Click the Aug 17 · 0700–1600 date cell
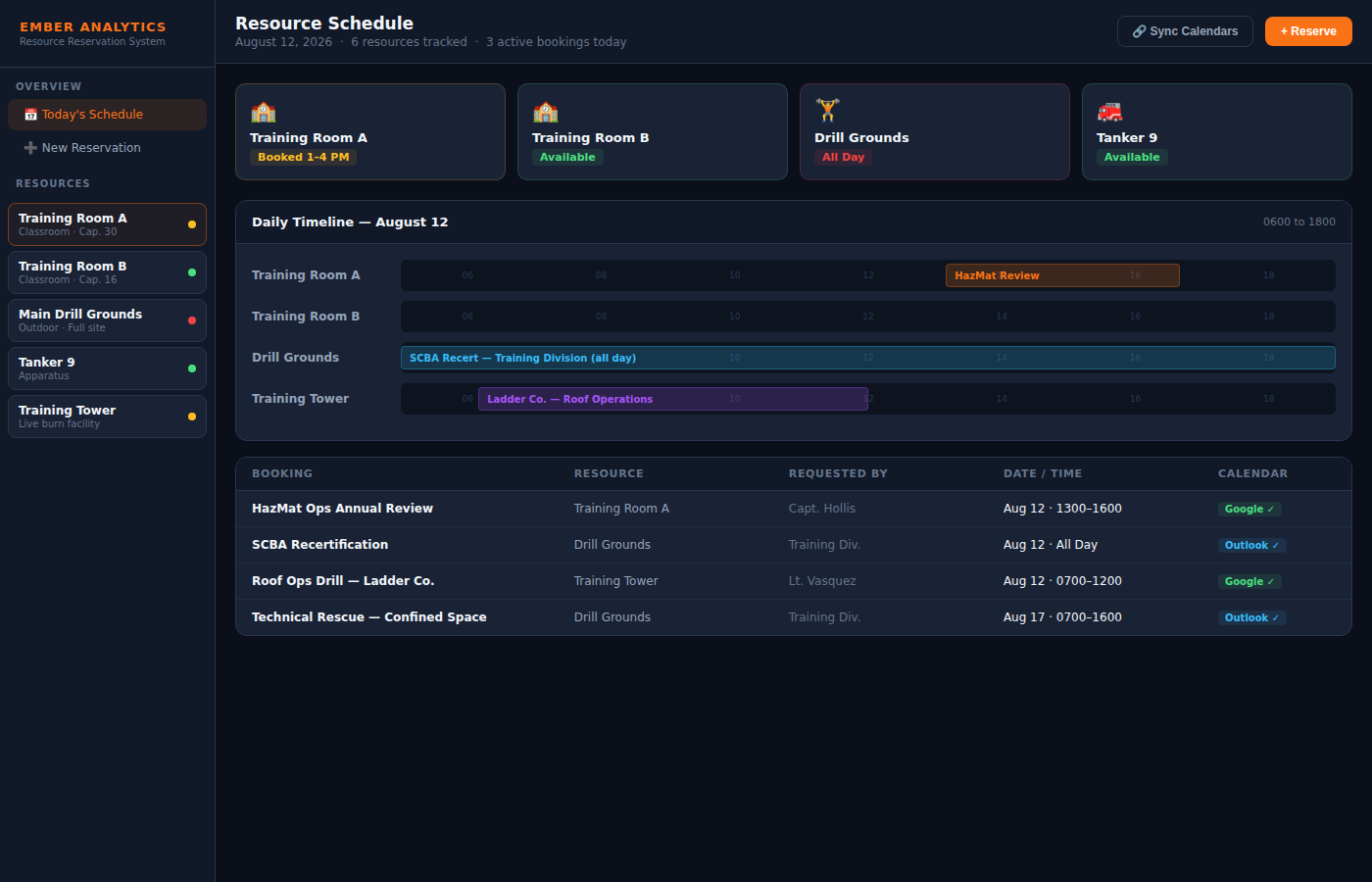This screenshot has height=882, width=1372. click(x=1062, y=617)
